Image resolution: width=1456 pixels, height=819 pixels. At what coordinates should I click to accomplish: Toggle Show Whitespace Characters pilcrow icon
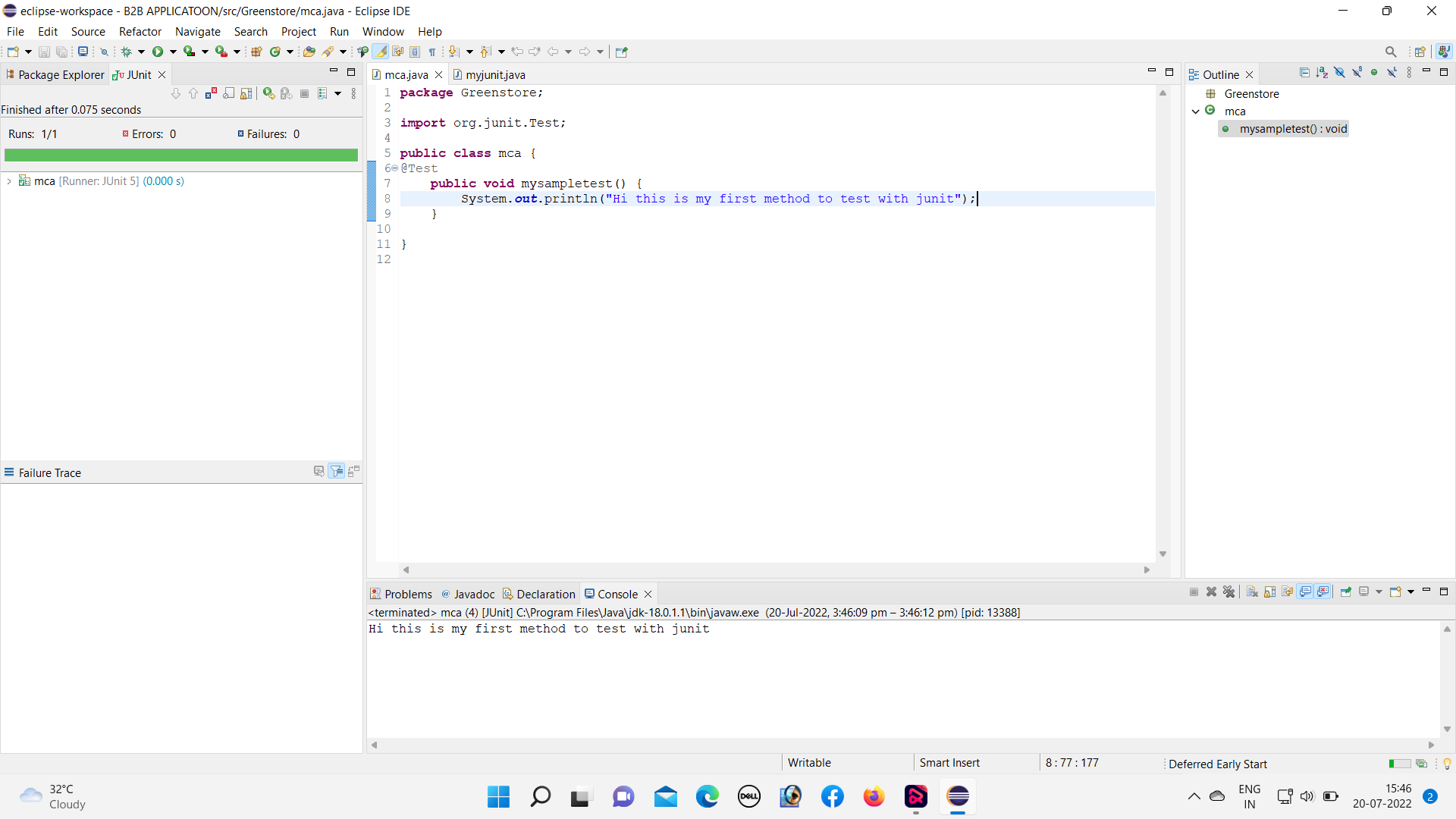coord(432,52)
